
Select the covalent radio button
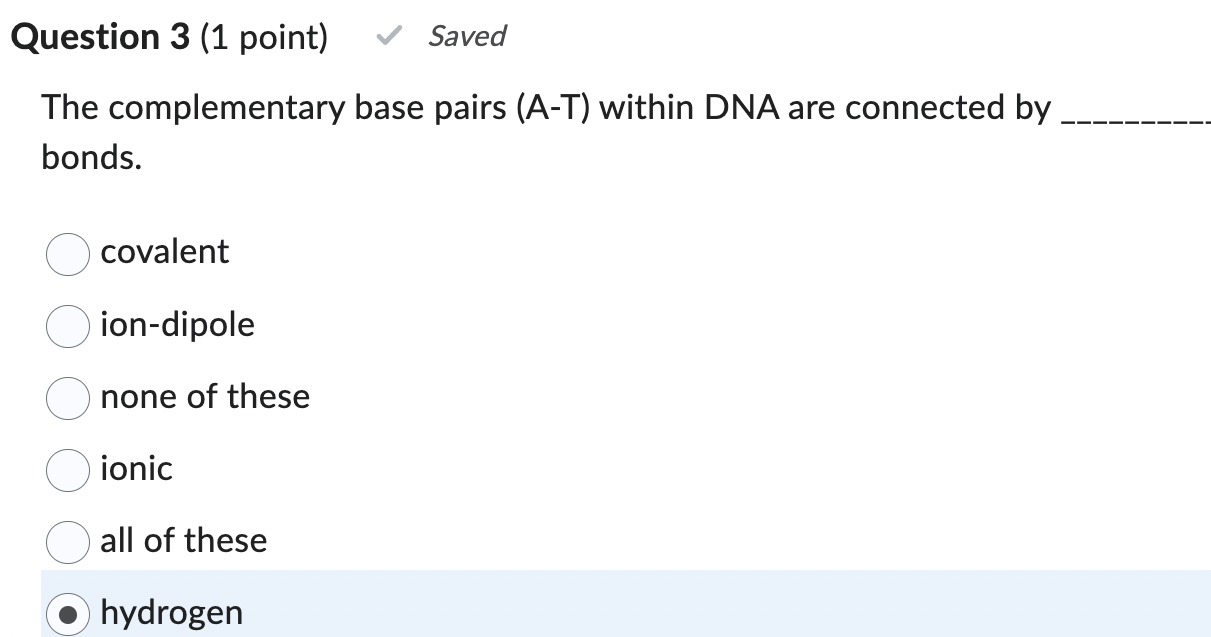click(x=66, y=254)
